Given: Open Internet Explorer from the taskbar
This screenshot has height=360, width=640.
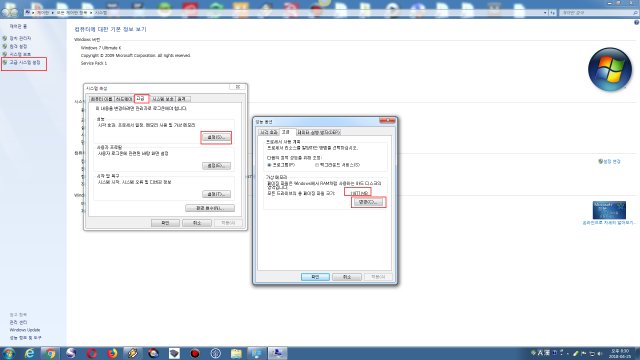Looking at the screenshot, I should [x=29, y=353].
